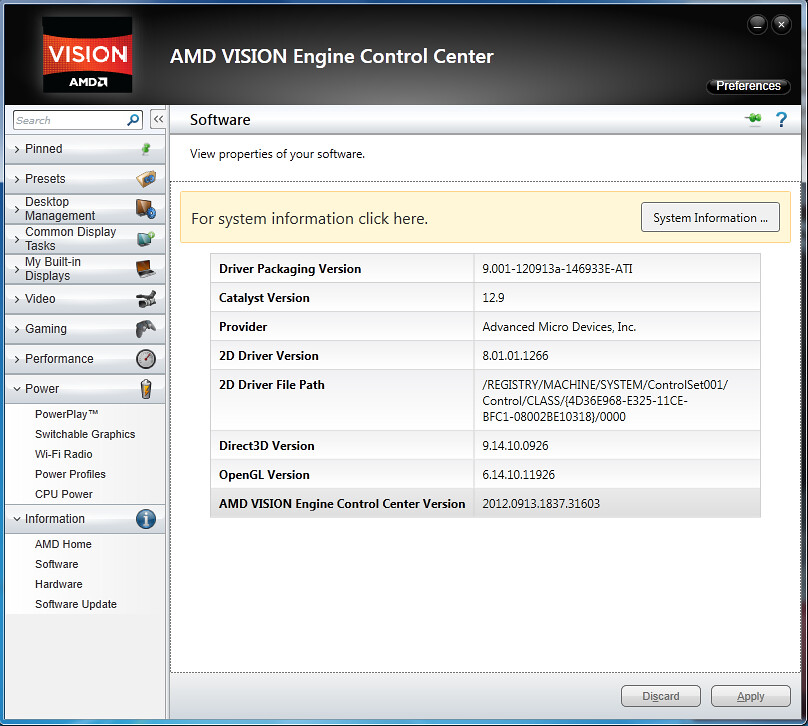808x726 pixels.
Task: Click the OpenGL Version label
Action: (x=264, y=475)
